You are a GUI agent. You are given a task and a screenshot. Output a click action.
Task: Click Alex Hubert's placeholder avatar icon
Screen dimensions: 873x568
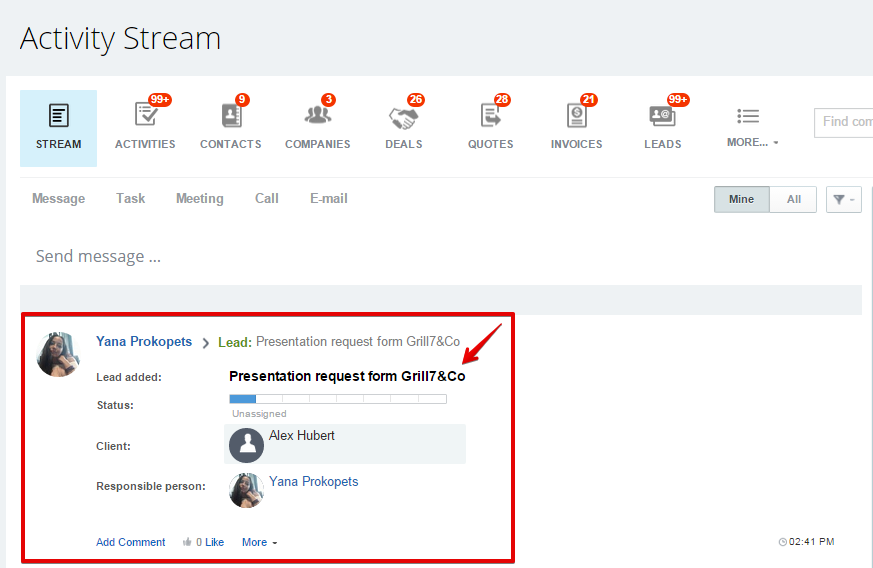pos(246,445)
